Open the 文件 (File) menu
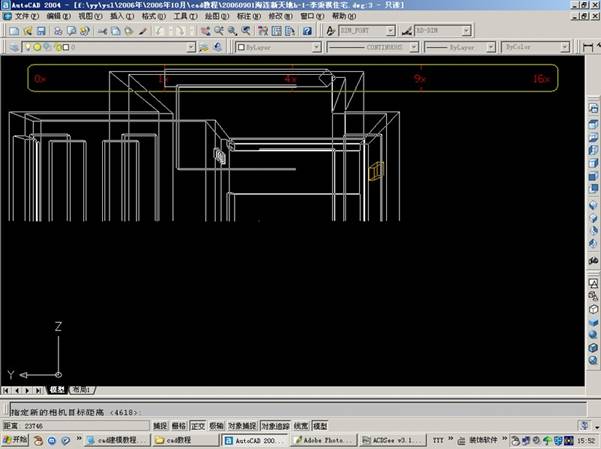The image size is (601, 449). (24, 17)
